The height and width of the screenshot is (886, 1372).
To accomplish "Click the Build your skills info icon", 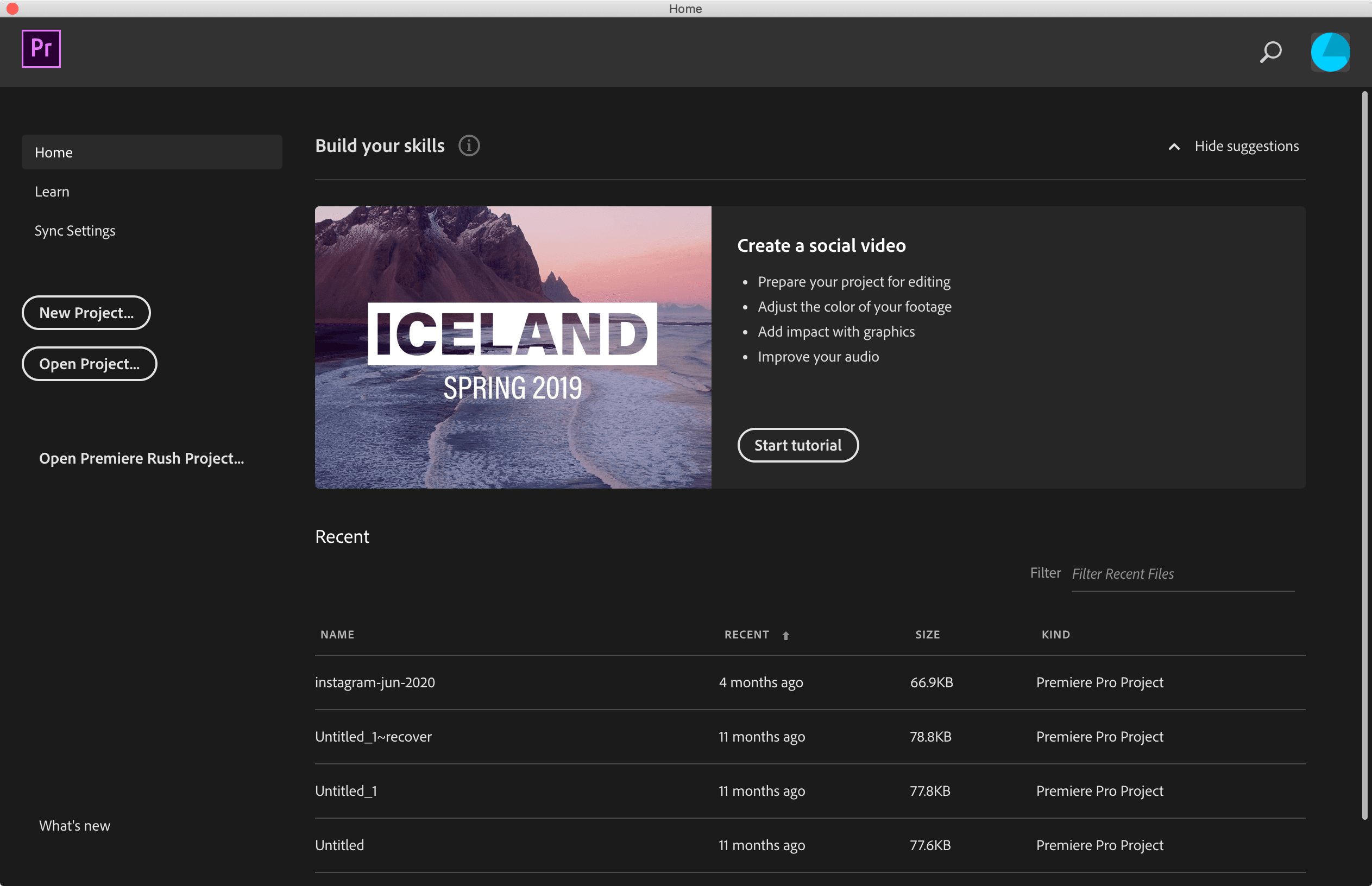I will (469, 145).
